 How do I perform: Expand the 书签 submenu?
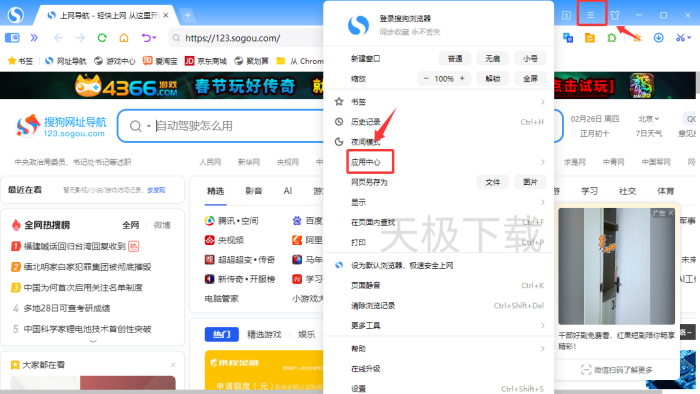[438, 102]
